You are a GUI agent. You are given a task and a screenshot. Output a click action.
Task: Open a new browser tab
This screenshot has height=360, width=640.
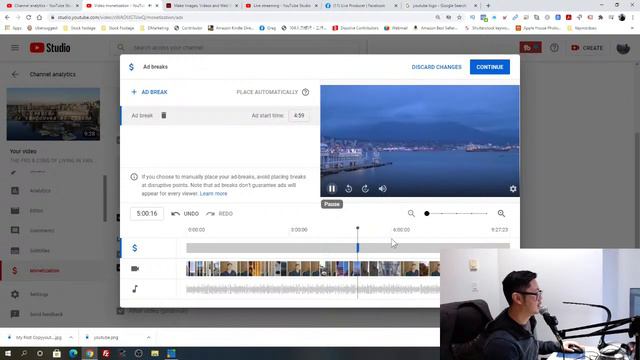tap(488, 6)
